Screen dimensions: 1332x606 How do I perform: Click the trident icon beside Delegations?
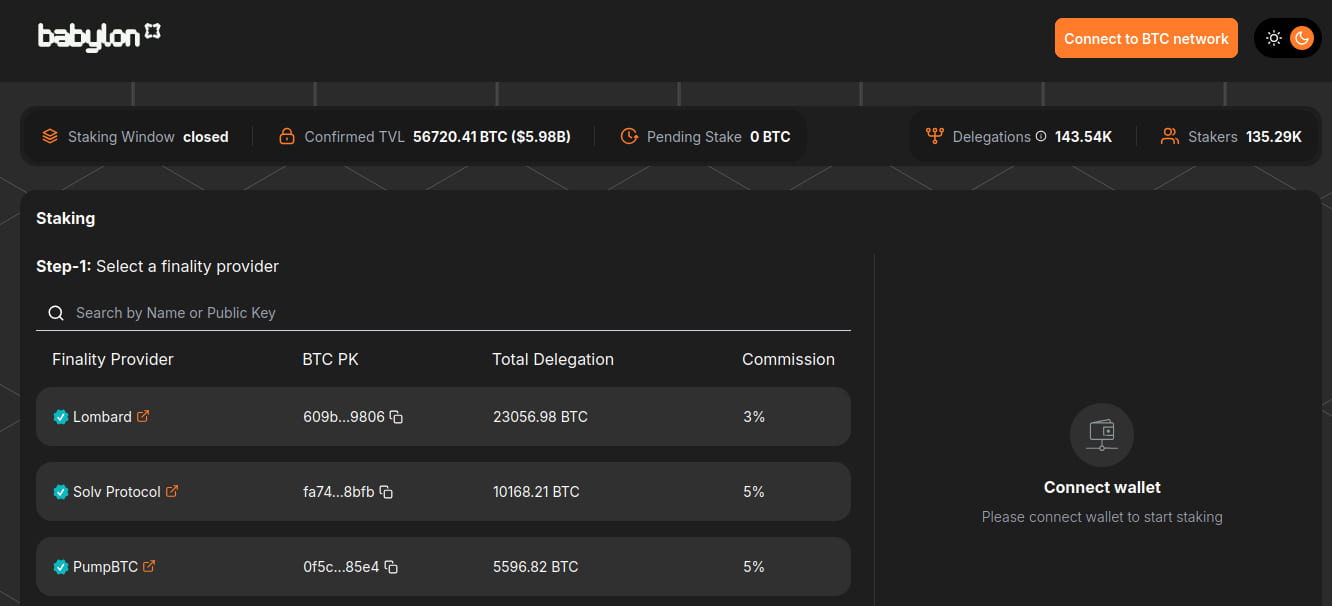click(934, 136)
